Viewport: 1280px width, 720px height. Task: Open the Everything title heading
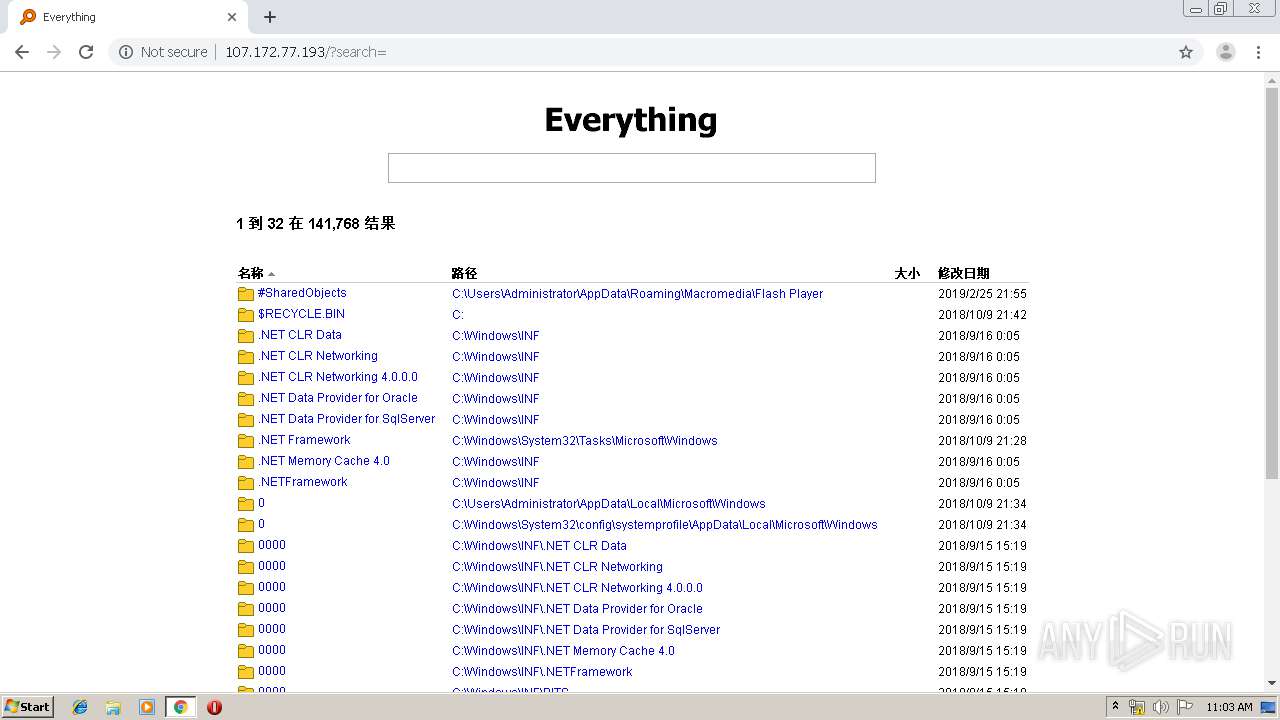click(x=631, y=120)
